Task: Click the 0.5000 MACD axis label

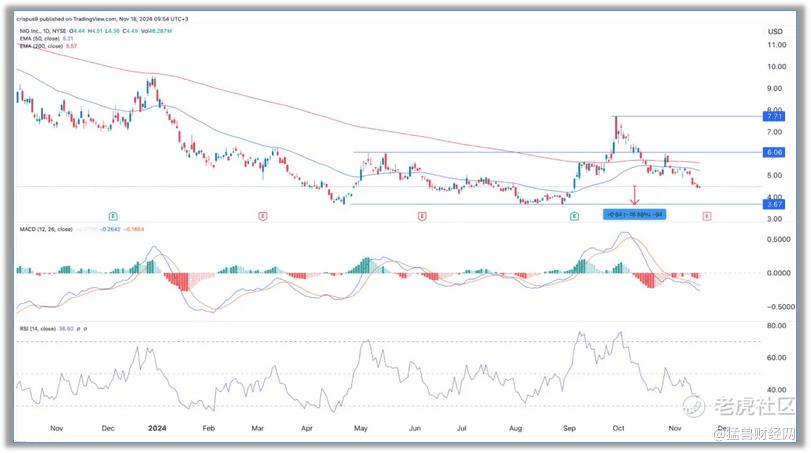Action: point(778,239)
